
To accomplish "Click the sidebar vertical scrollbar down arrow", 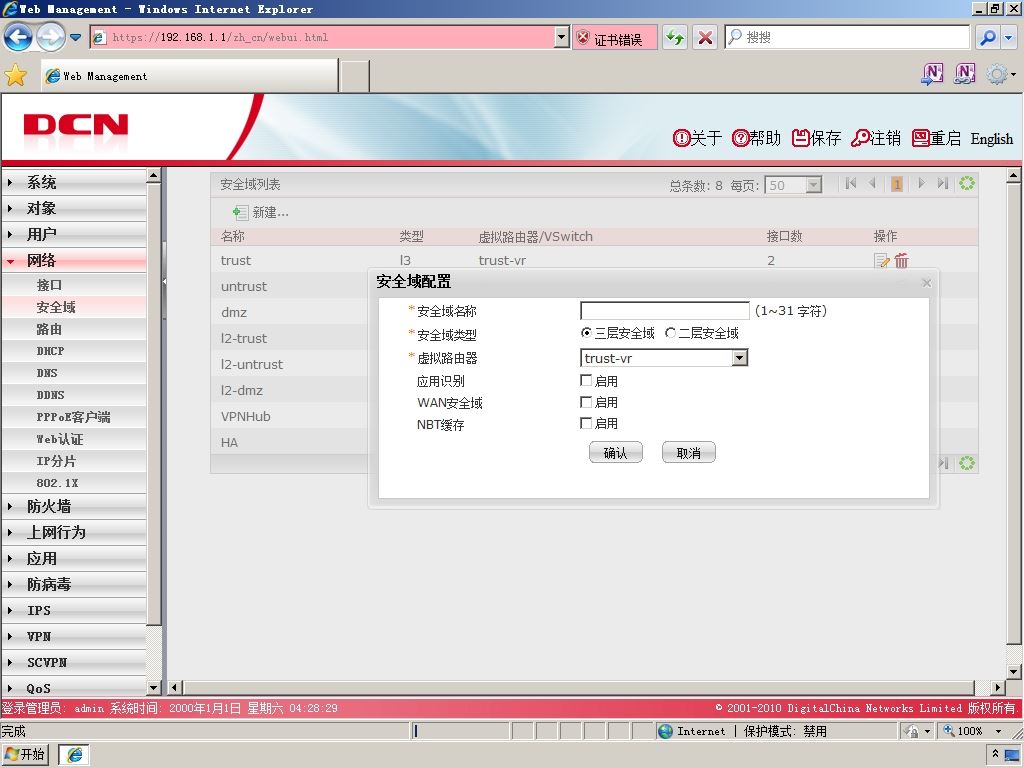I will [x=154, y=687].
